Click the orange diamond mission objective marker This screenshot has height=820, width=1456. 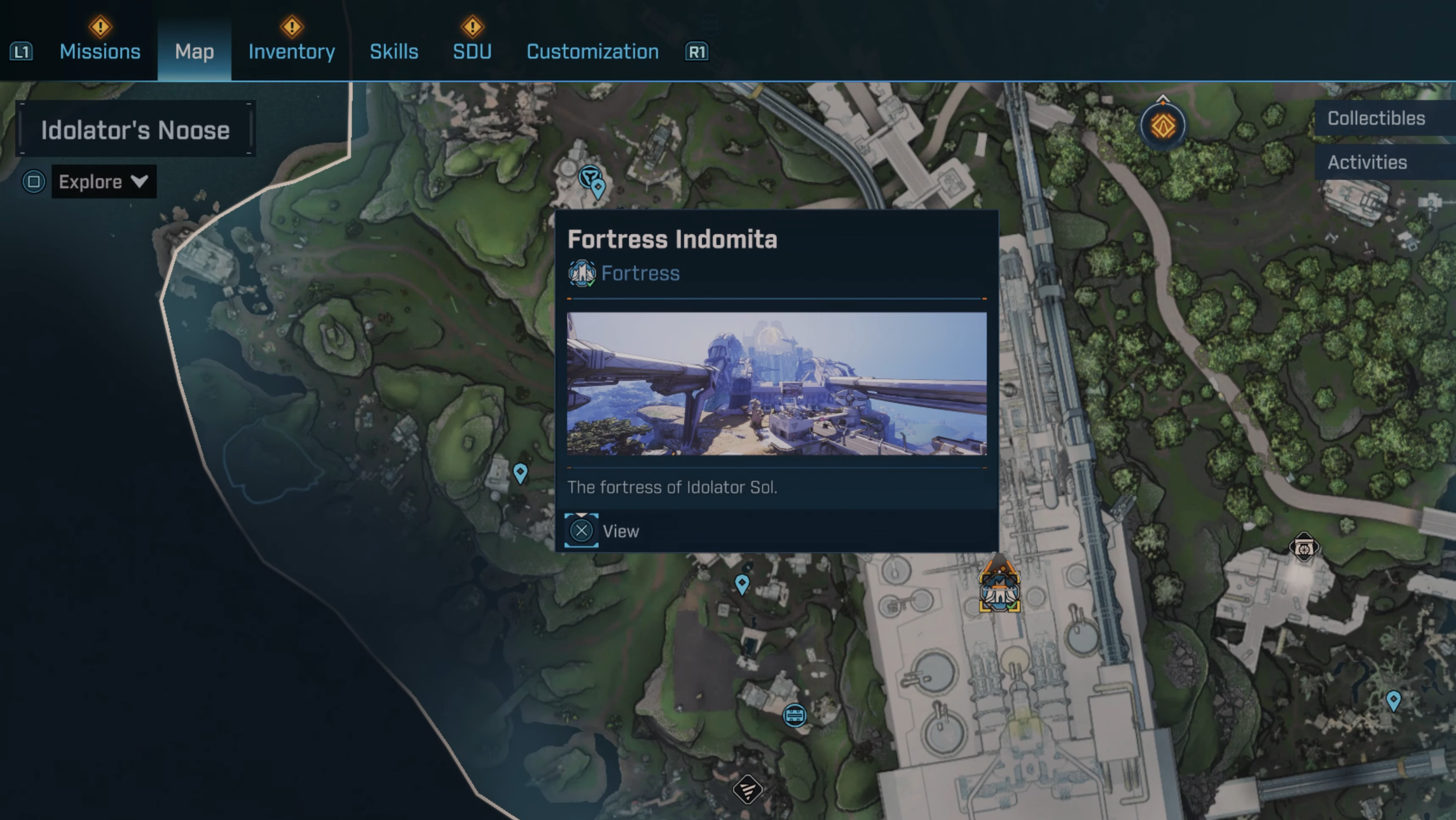[1162, 125]
